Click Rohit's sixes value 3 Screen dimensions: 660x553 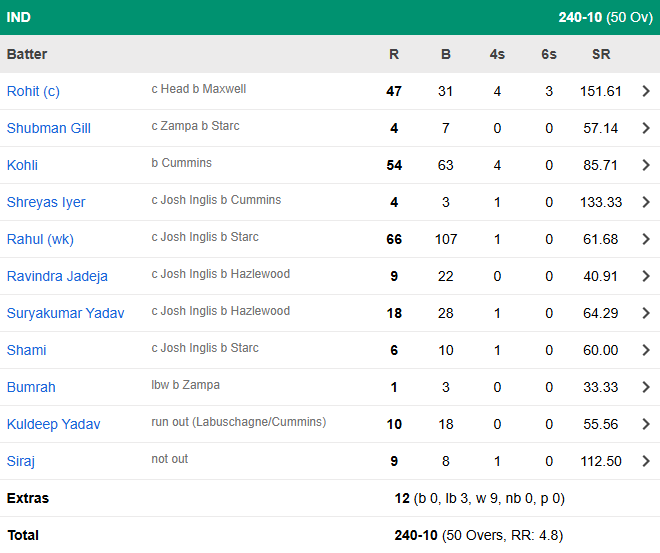point(549,91)
